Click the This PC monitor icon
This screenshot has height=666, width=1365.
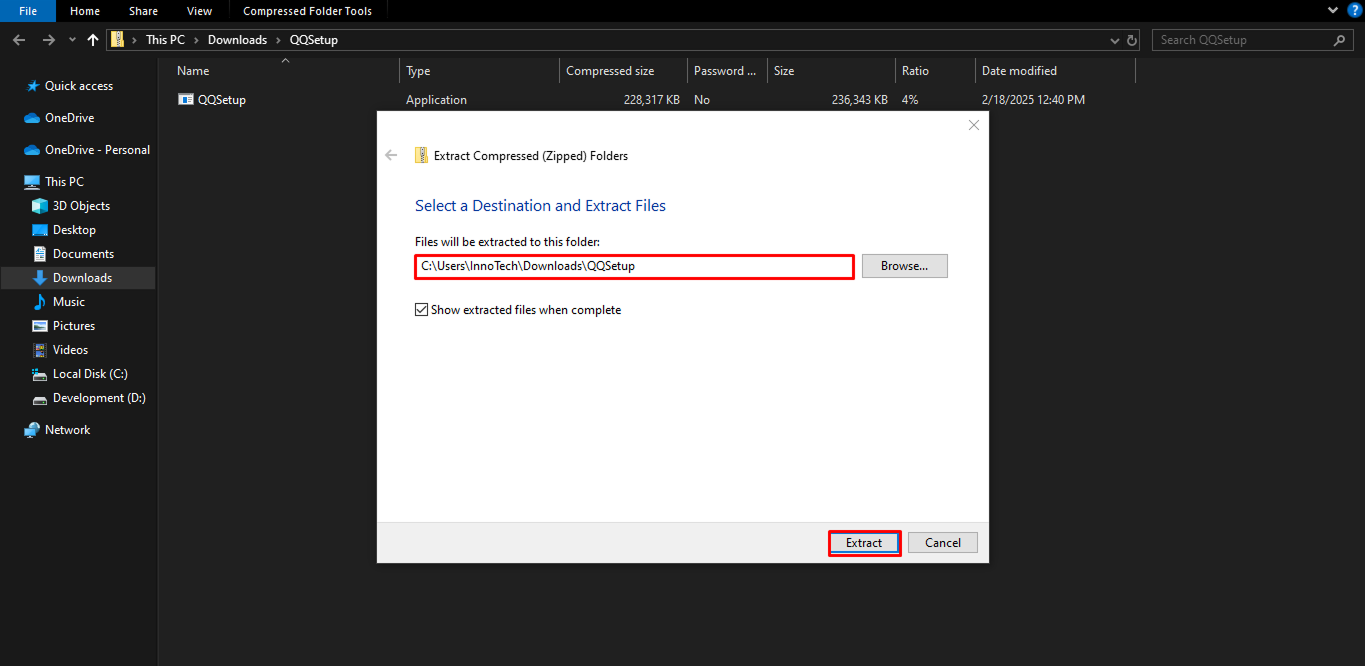click(x=32, y=182)
